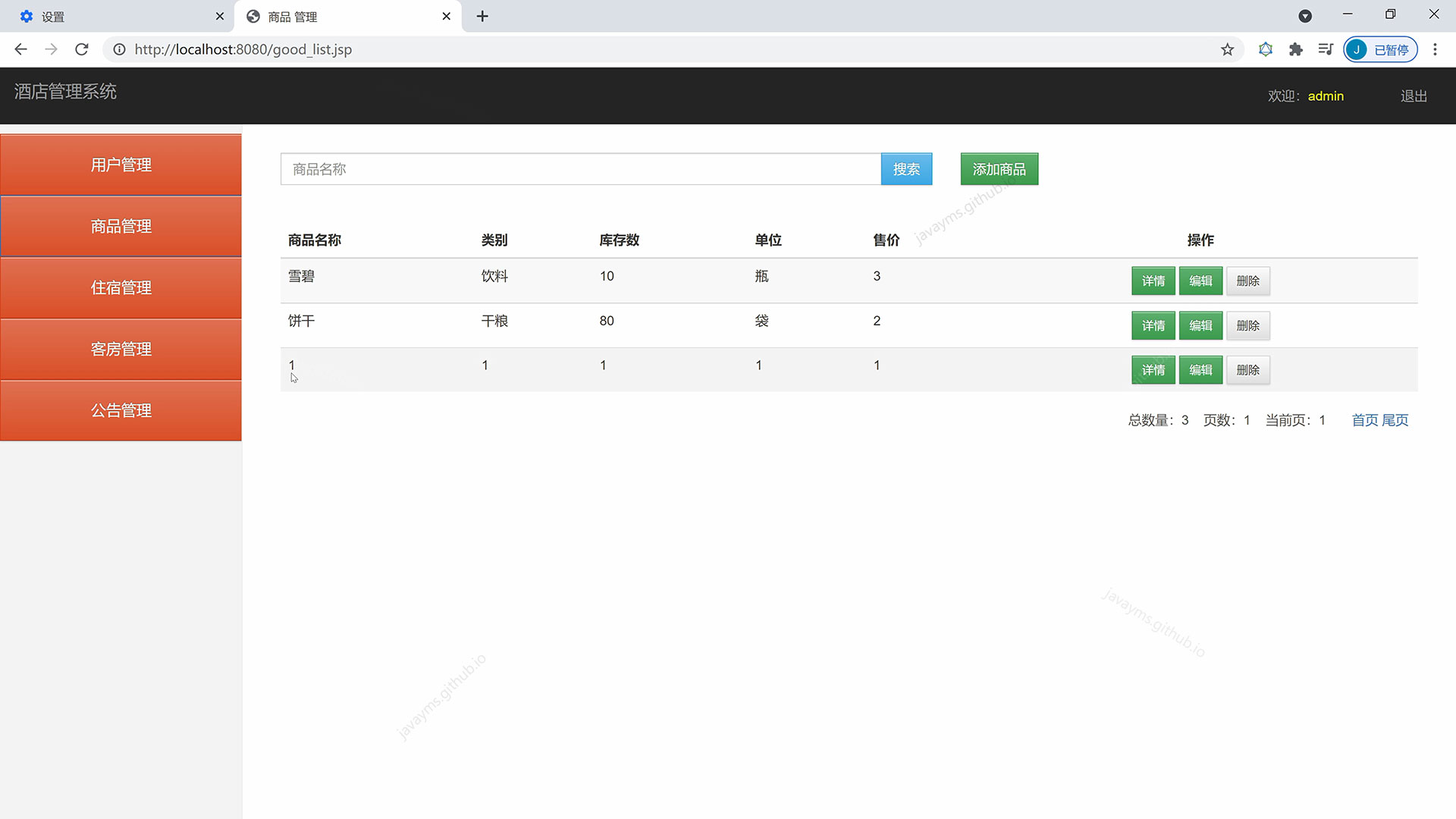Open Chrome's three-dot menu
This screenshot has width=1456, height=819.
click(1435, 49)
